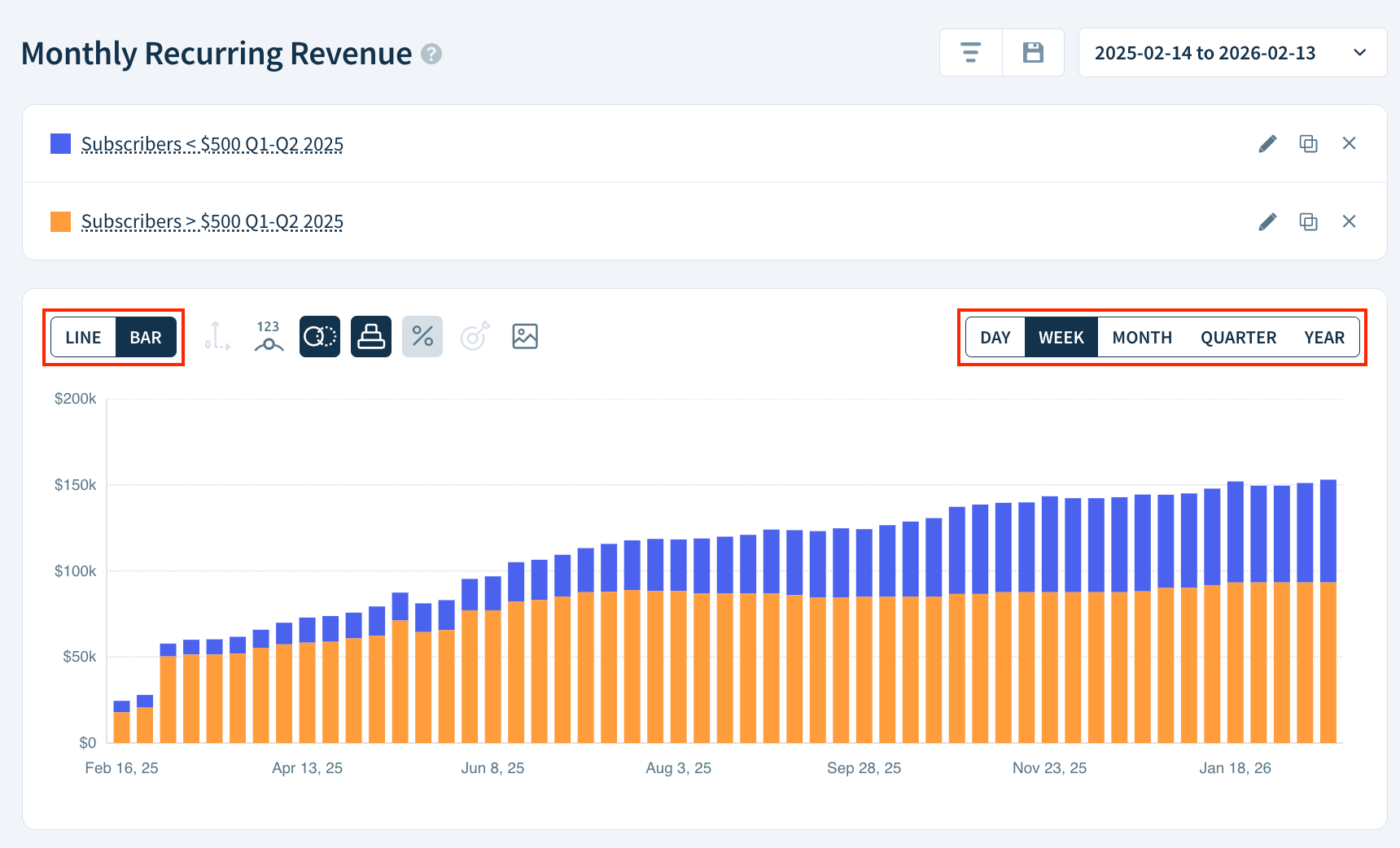This screenshot has height=848, width=1400.
Task: Click the last bar in the chart
Action: point(1328,610)
